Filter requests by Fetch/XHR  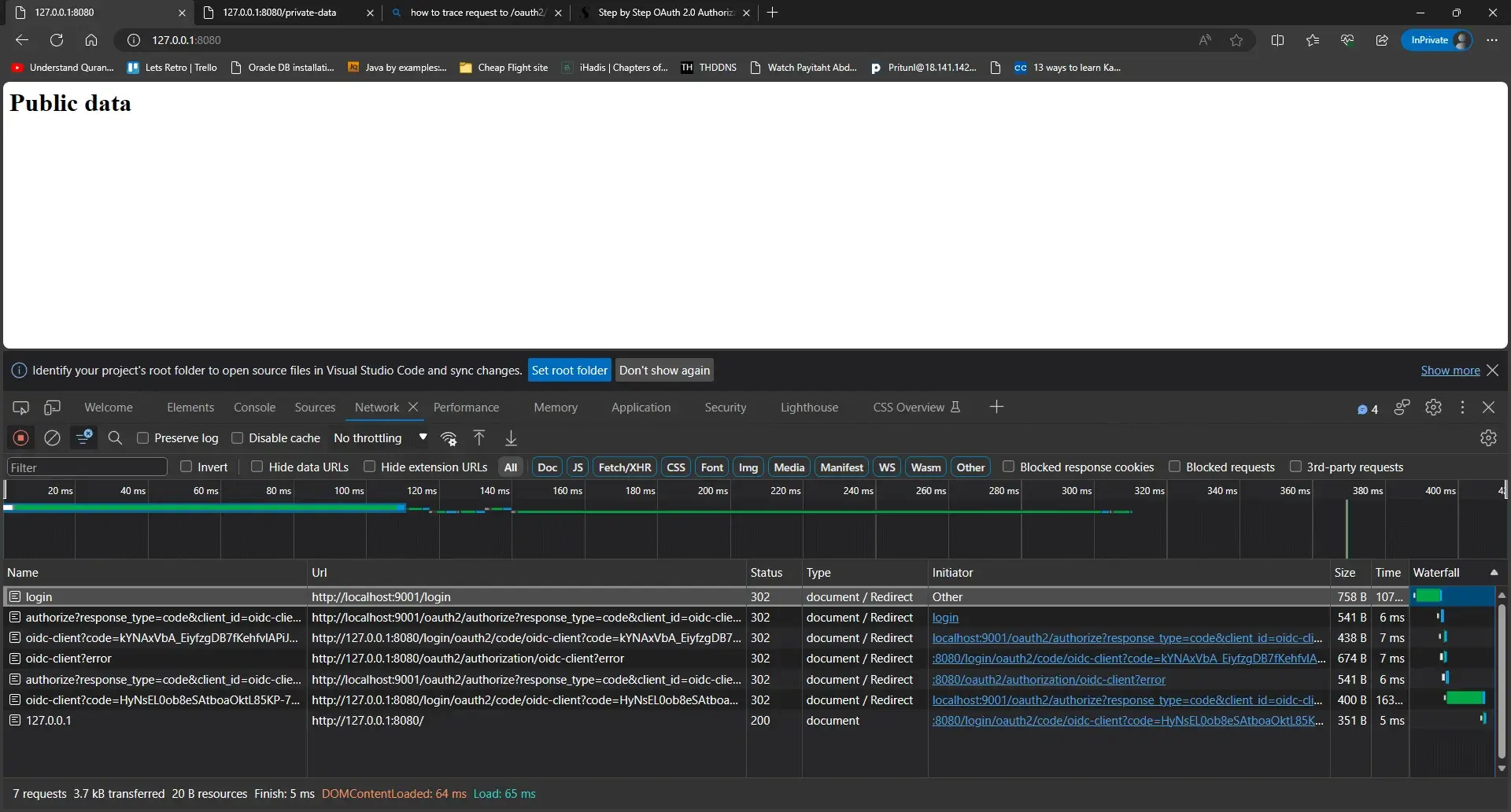click(625, 467)
